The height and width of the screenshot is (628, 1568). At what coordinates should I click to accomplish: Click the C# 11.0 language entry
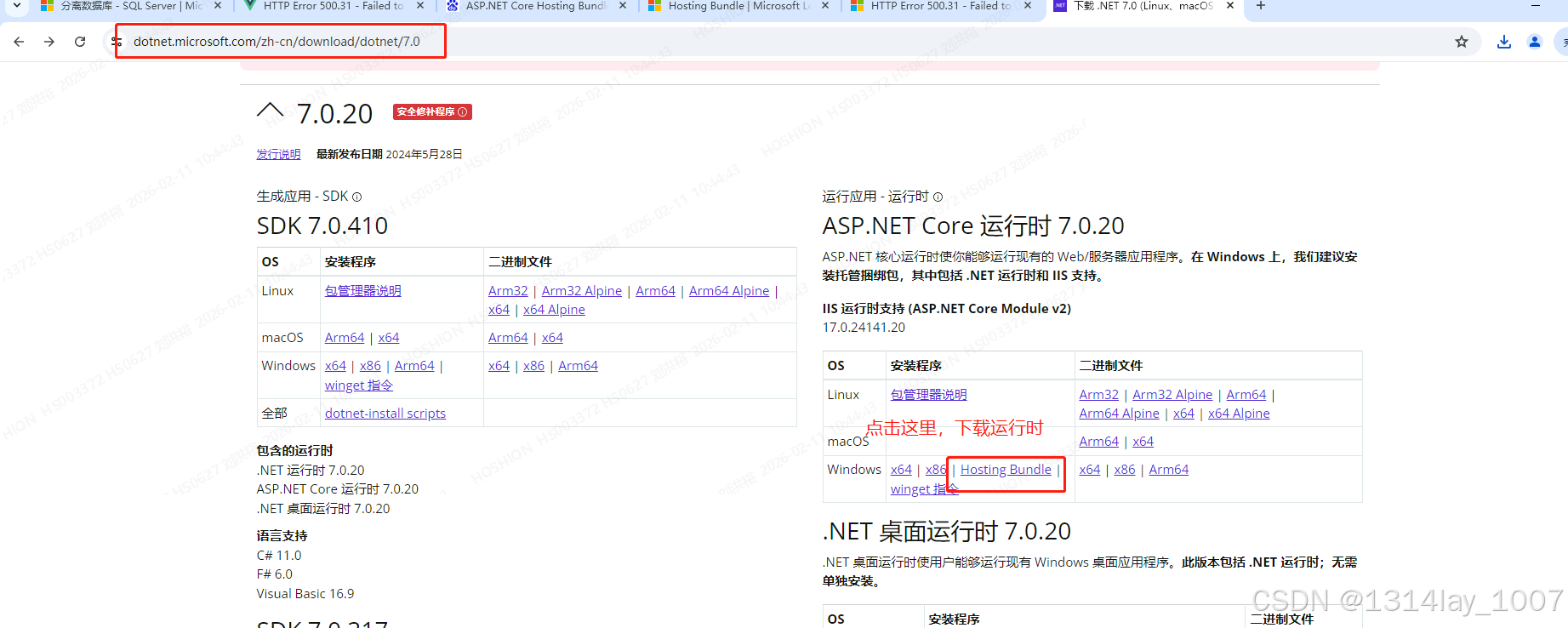click(x=279, y=556)
